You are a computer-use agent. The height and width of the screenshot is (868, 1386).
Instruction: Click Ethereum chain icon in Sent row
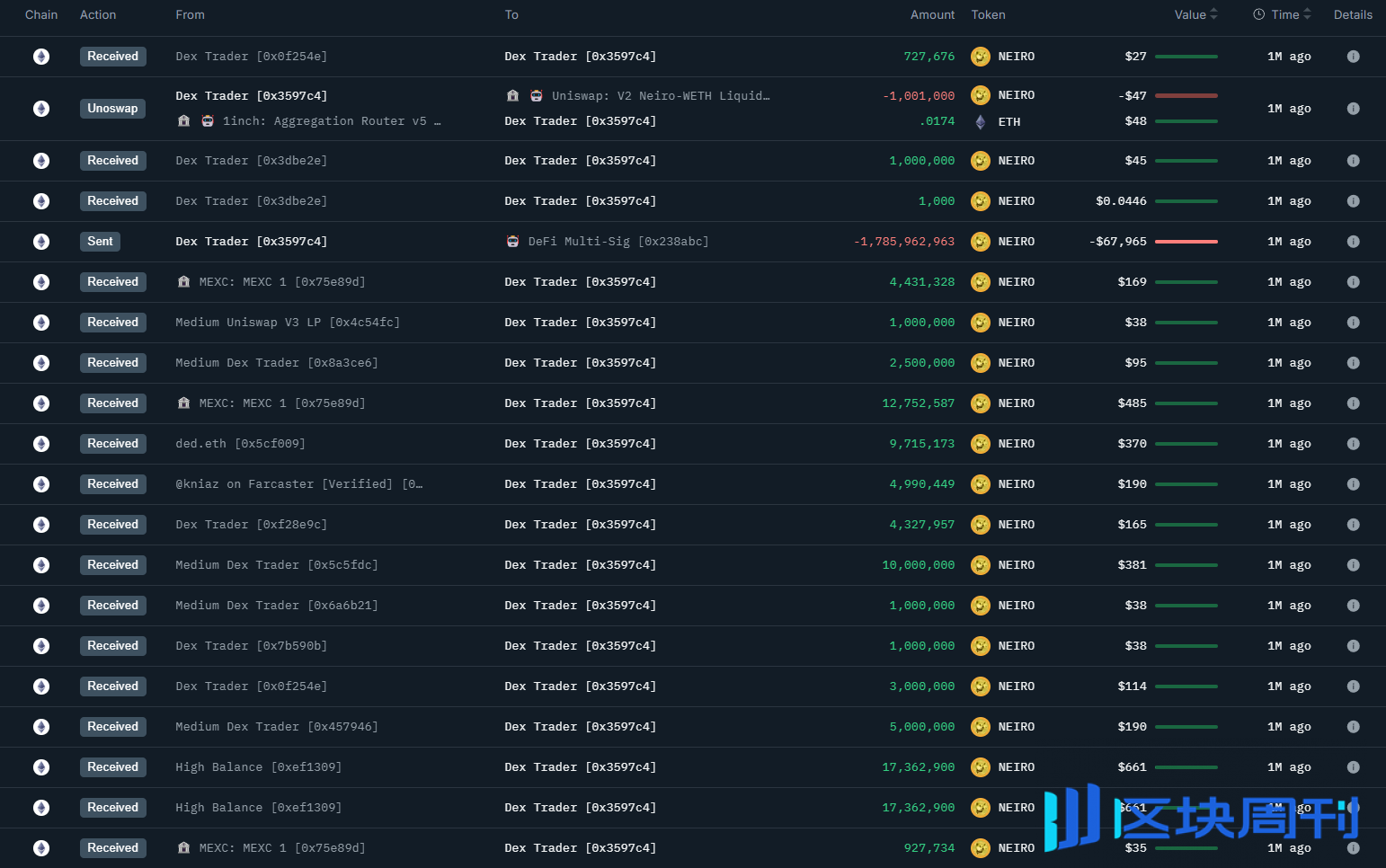41,242
